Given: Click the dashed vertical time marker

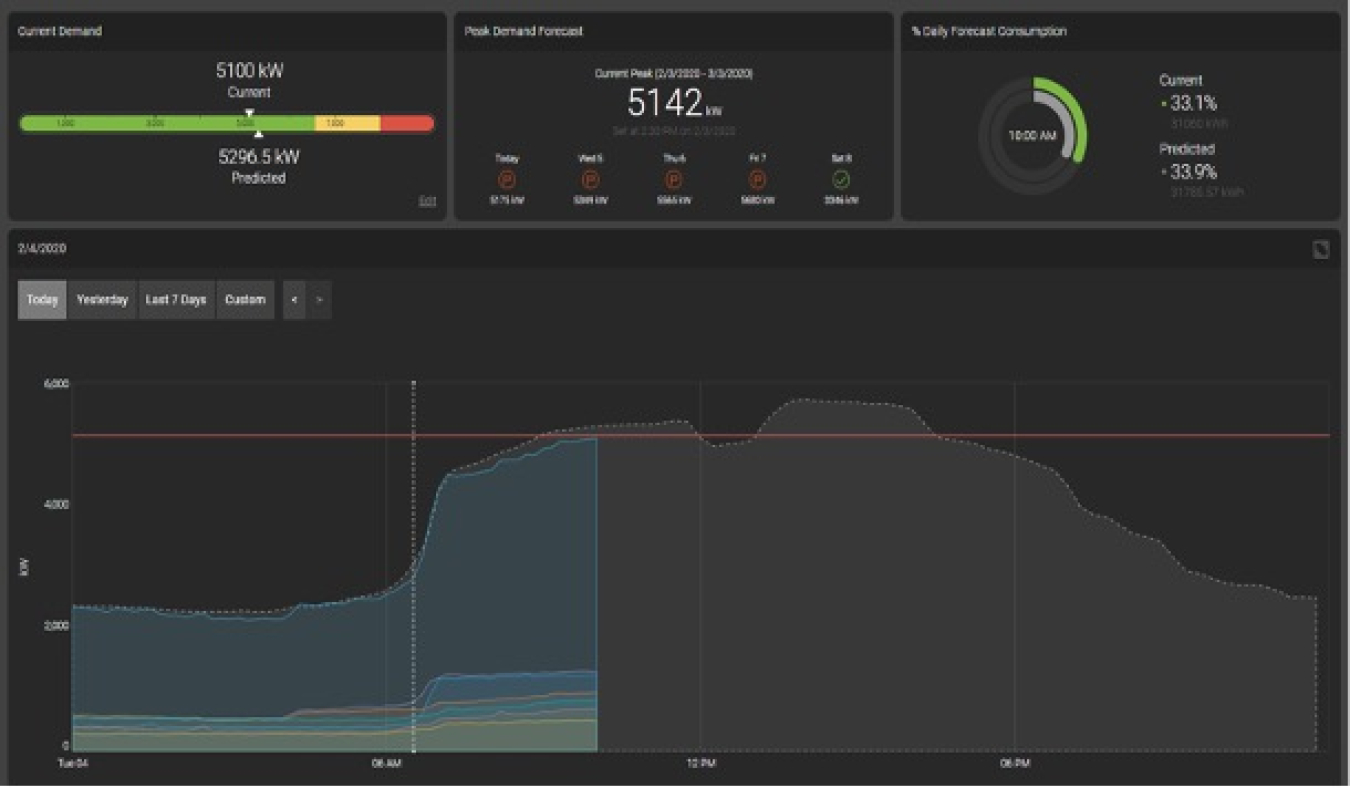Looking at the screenshot, I should (413, 565).
